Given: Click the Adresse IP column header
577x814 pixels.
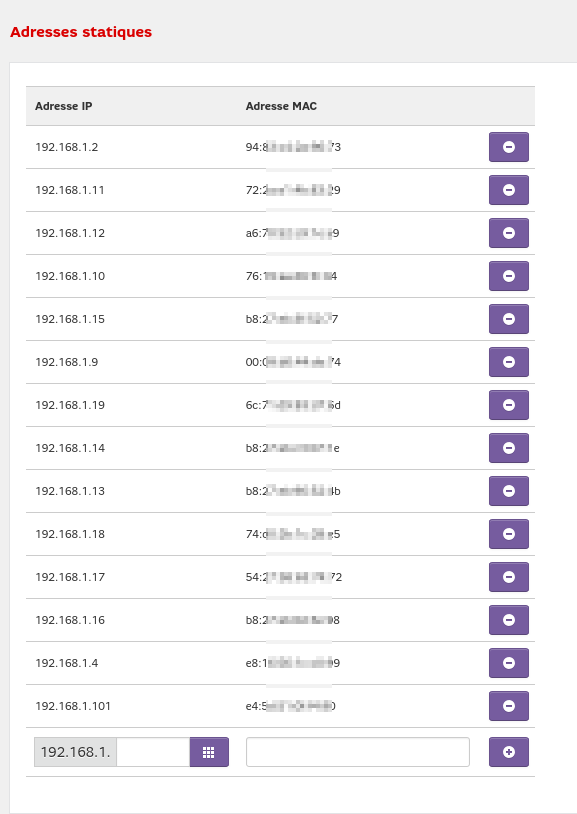Looking at the screenshot, I should click(63, 106).
